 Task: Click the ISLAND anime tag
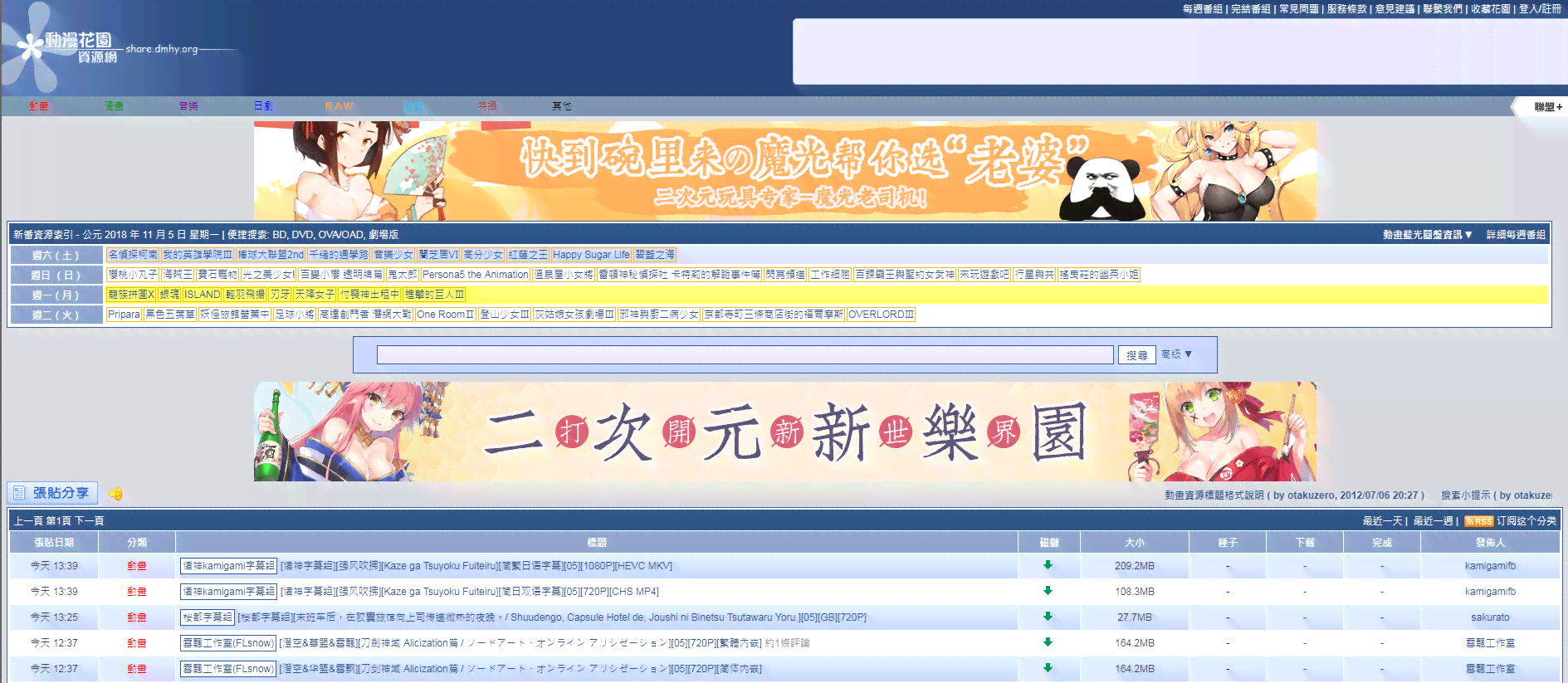click(203, 295)
